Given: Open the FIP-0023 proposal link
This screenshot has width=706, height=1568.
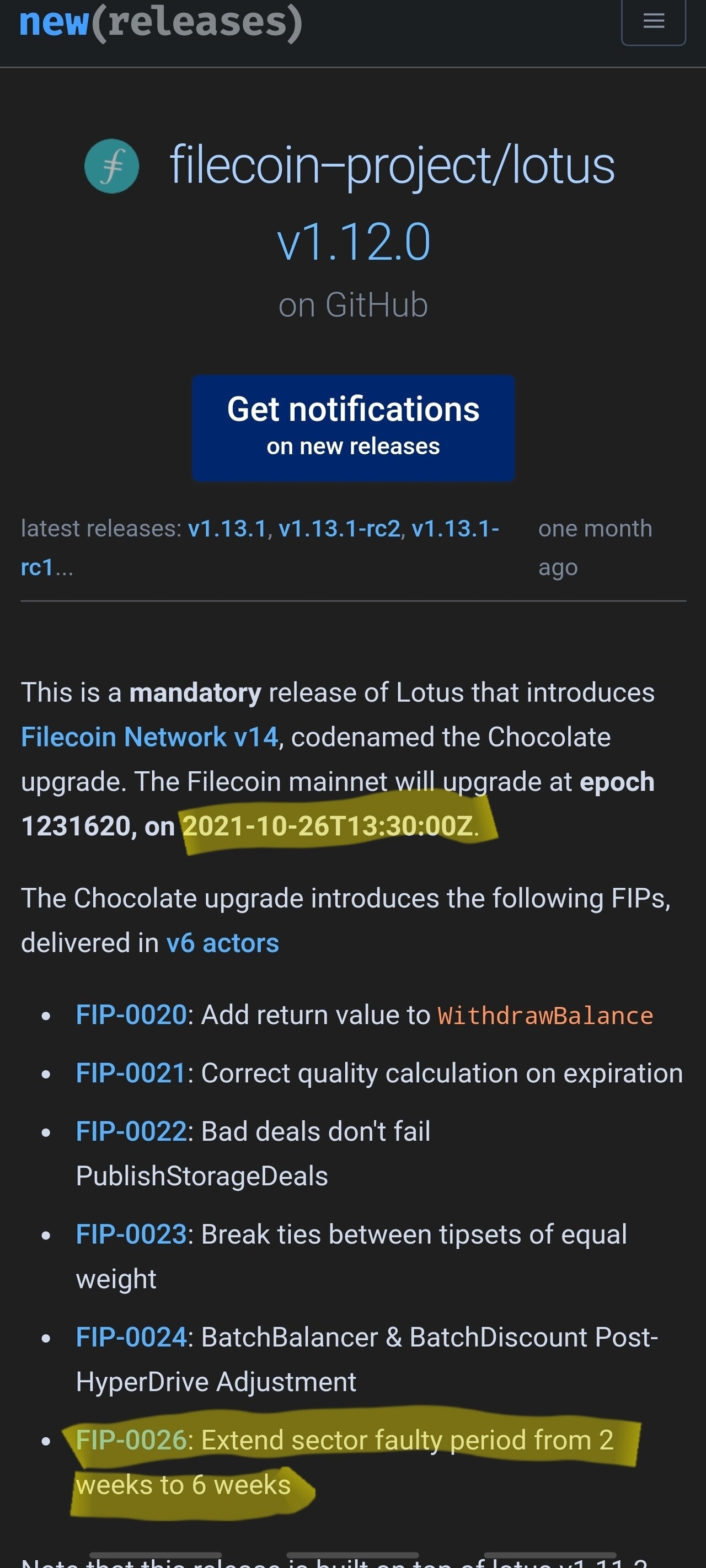Looking at the screenshot, I should tap(131, 1234).
